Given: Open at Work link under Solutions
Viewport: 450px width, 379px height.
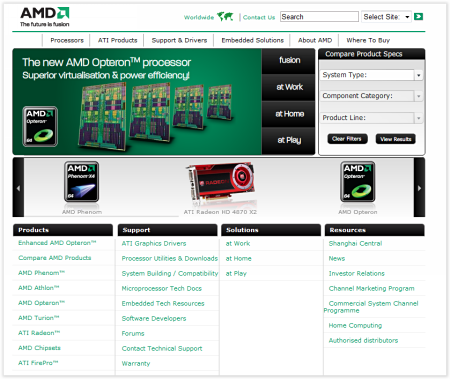Looking at the screenshot, I should click(238, 243).
